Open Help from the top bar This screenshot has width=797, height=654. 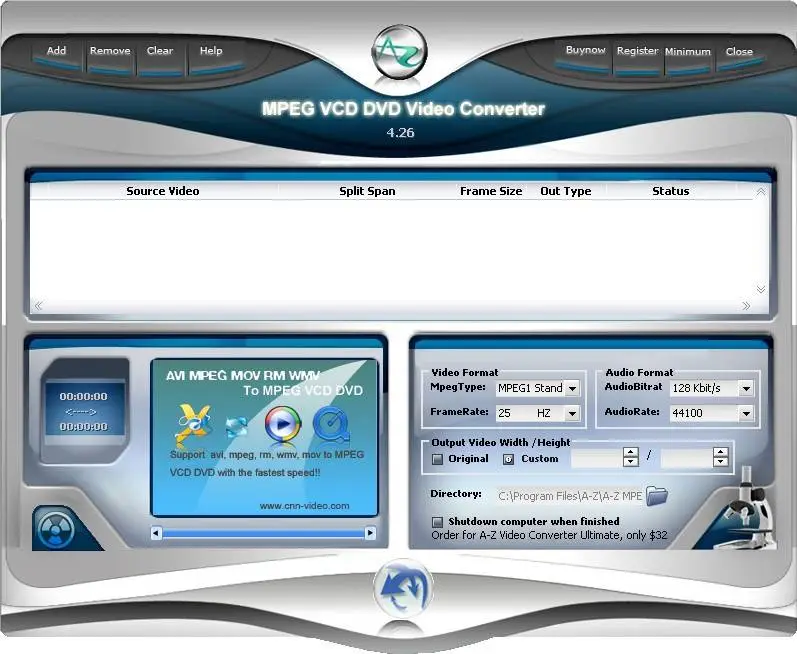coord(211,51)
